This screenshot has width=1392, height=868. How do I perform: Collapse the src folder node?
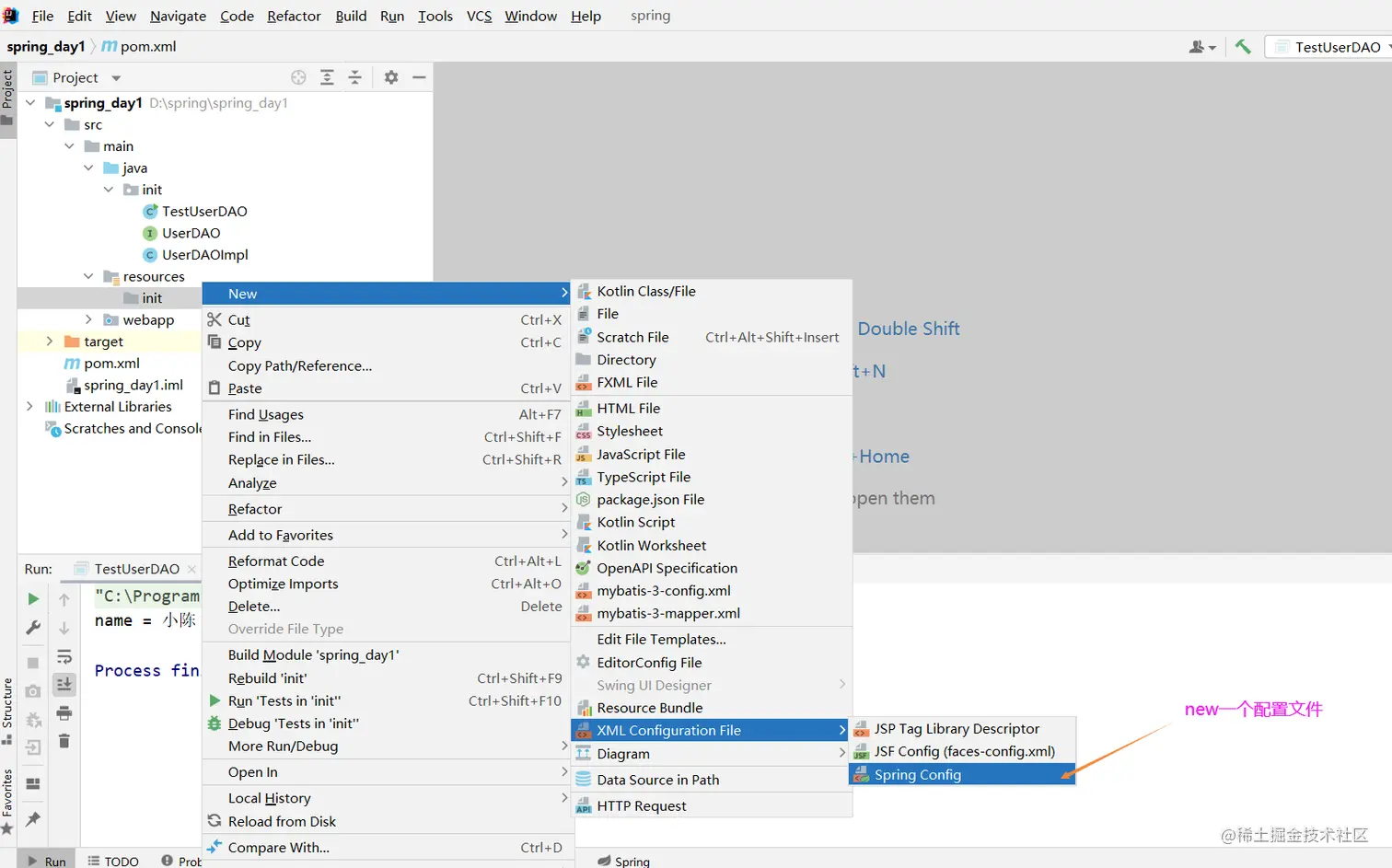50,124
